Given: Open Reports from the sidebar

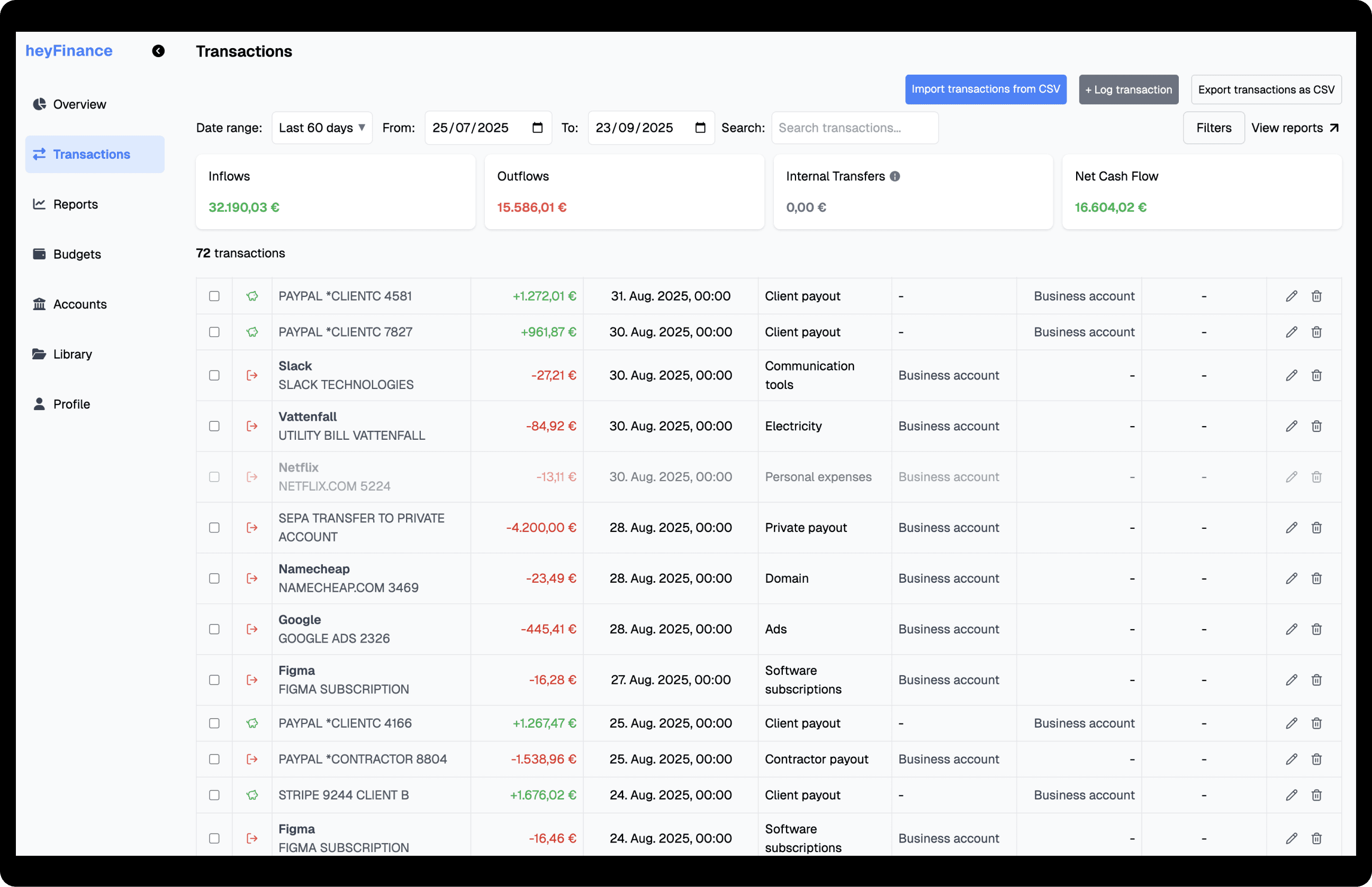Looking at the screenshot, I should (95, 204).
